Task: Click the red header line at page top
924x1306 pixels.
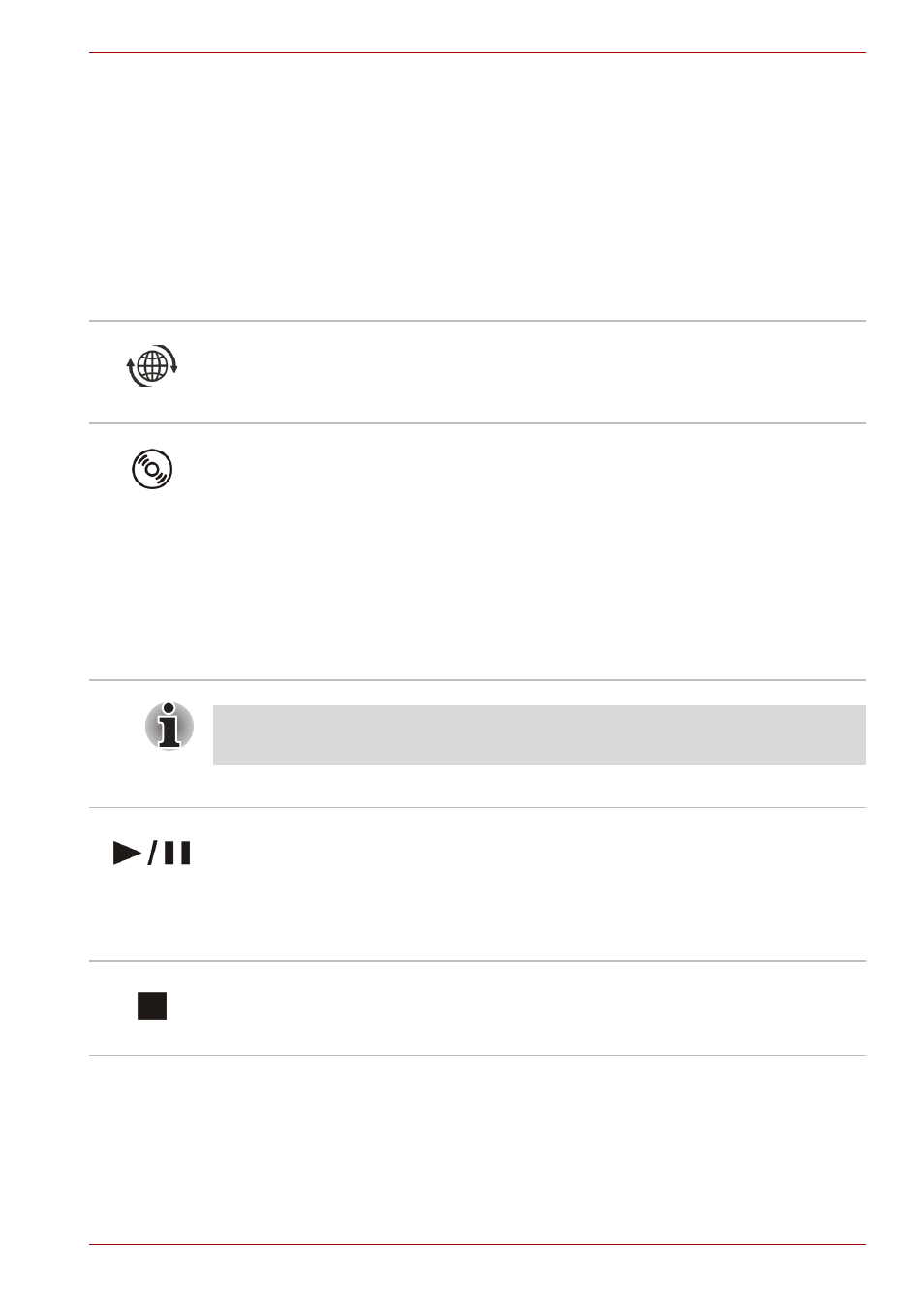Action: 477,53
